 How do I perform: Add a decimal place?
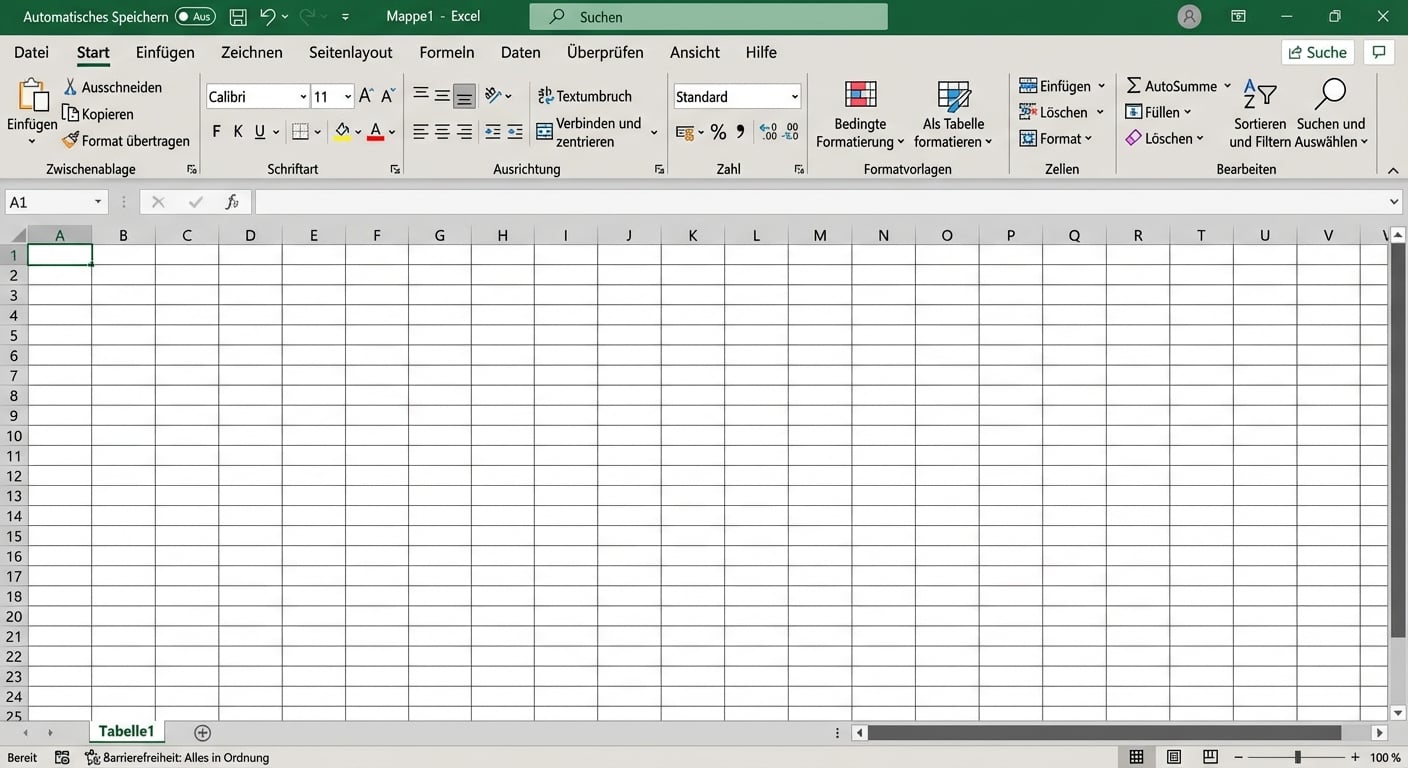point(768,132)
